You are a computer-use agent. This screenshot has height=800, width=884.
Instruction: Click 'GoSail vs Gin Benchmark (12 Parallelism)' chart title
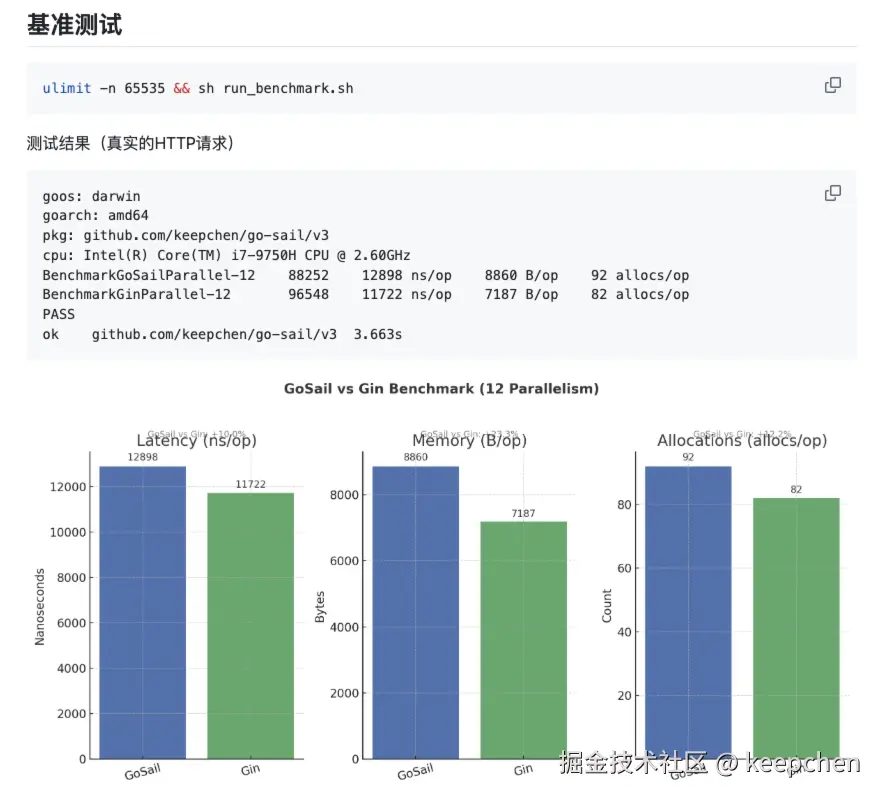point(441,388)
